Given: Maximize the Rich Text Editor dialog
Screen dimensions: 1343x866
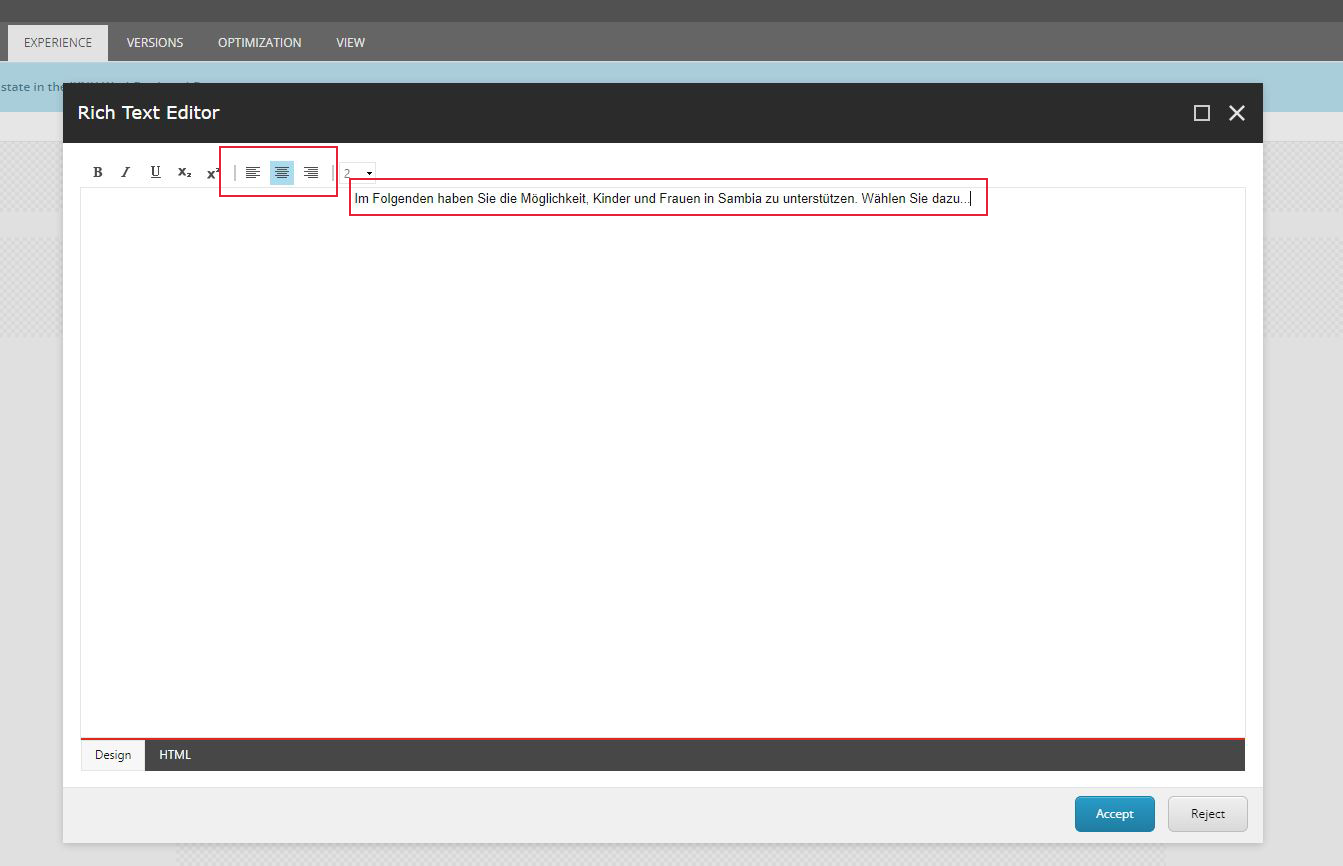Looking at the screenshot, I should 1202,113.
